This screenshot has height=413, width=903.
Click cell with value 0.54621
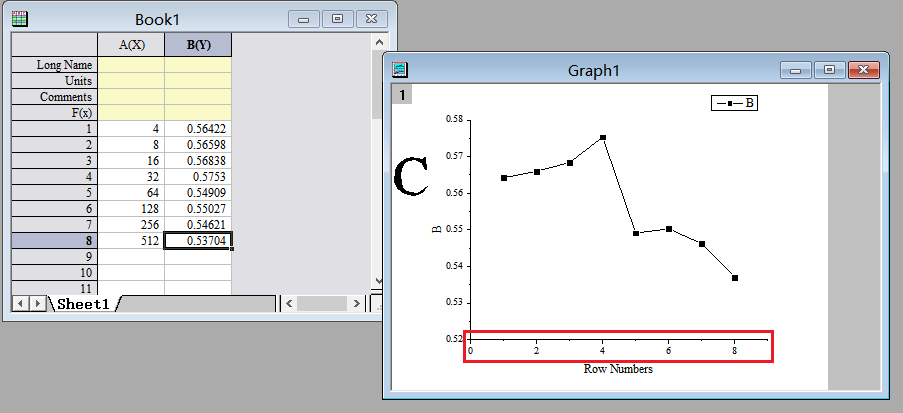[x=198, y=225]
